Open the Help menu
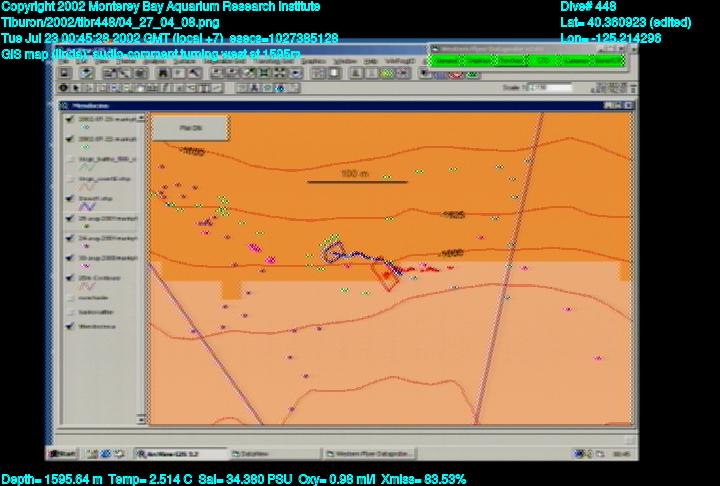Image resolution: width=720 pixels, height=486 pixels. 371,60
